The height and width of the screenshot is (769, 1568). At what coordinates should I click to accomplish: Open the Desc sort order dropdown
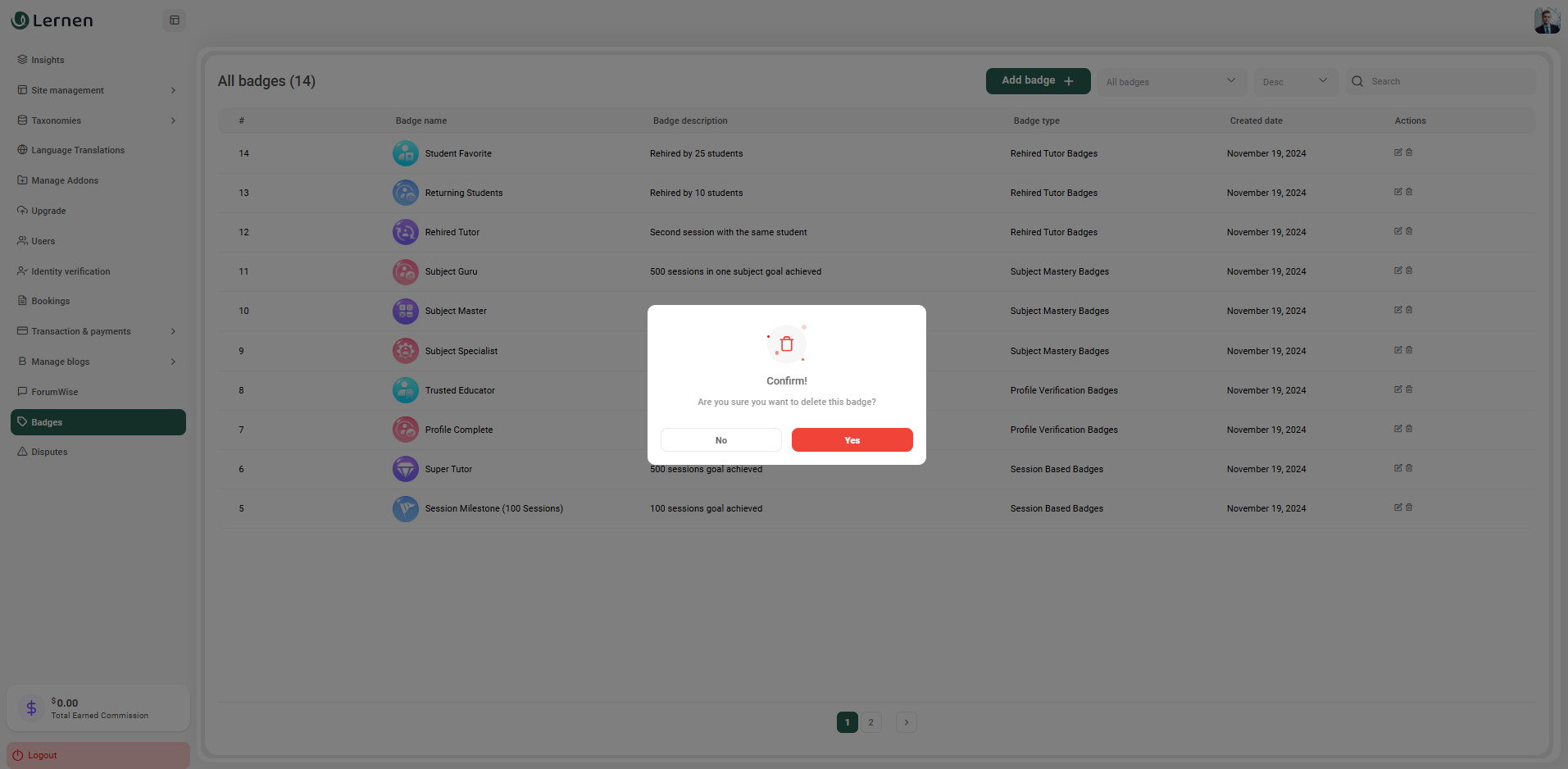(x=1295, y=81)
